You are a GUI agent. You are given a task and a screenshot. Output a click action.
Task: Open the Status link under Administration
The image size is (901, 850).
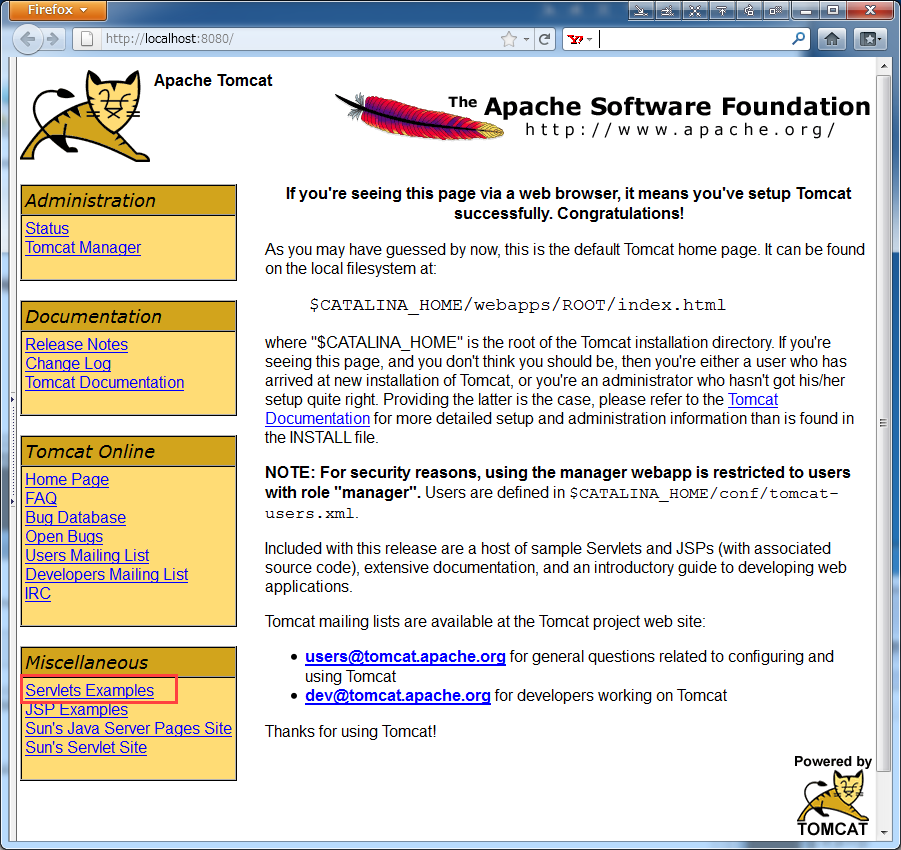click(47, 229)
